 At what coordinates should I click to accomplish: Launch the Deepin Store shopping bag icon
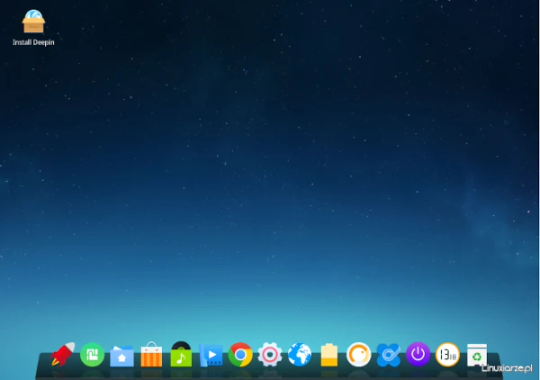coord(151,355)
